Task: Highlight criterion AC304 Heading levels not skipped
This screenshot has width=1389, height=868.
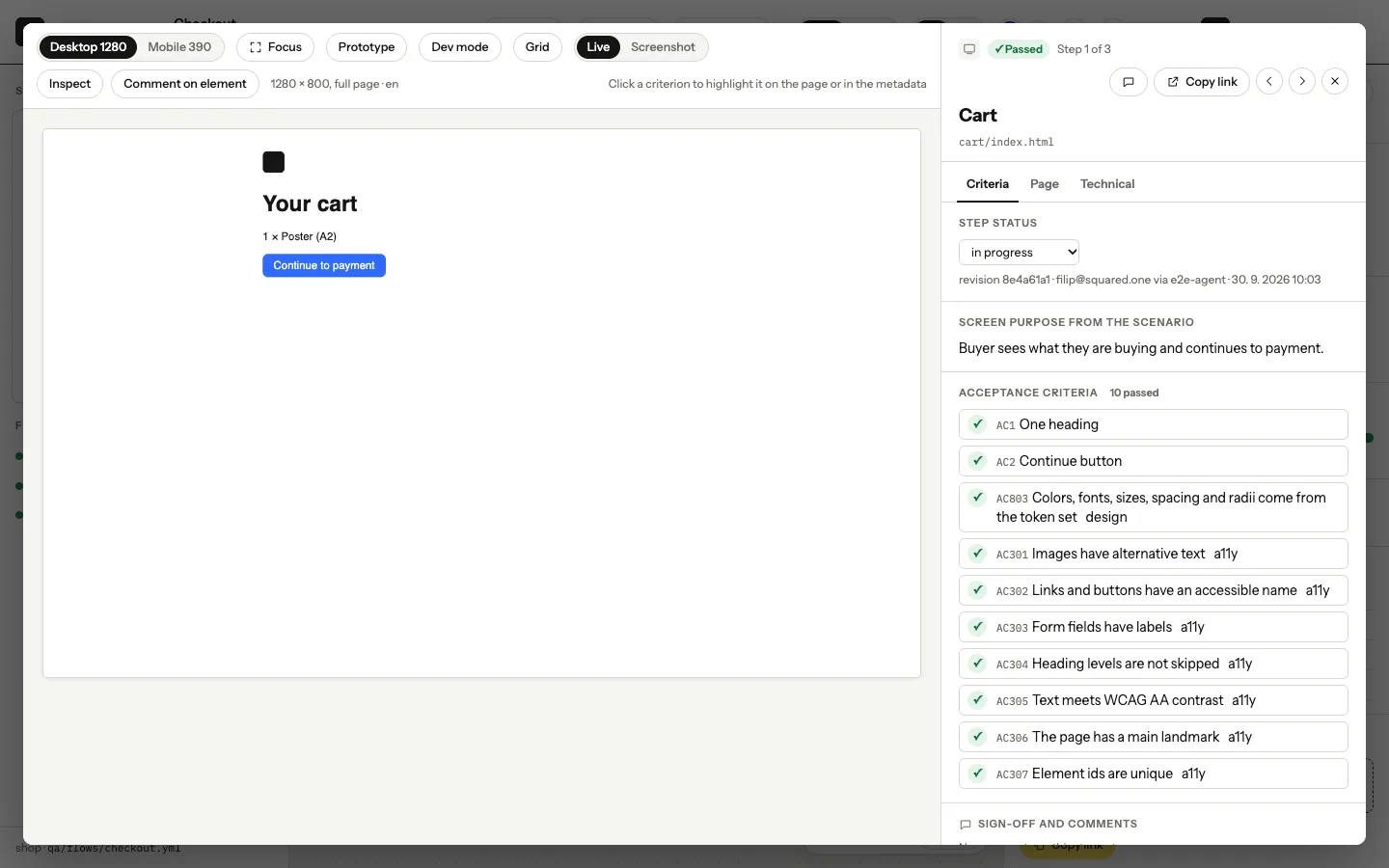Action: click(1154, 664)
